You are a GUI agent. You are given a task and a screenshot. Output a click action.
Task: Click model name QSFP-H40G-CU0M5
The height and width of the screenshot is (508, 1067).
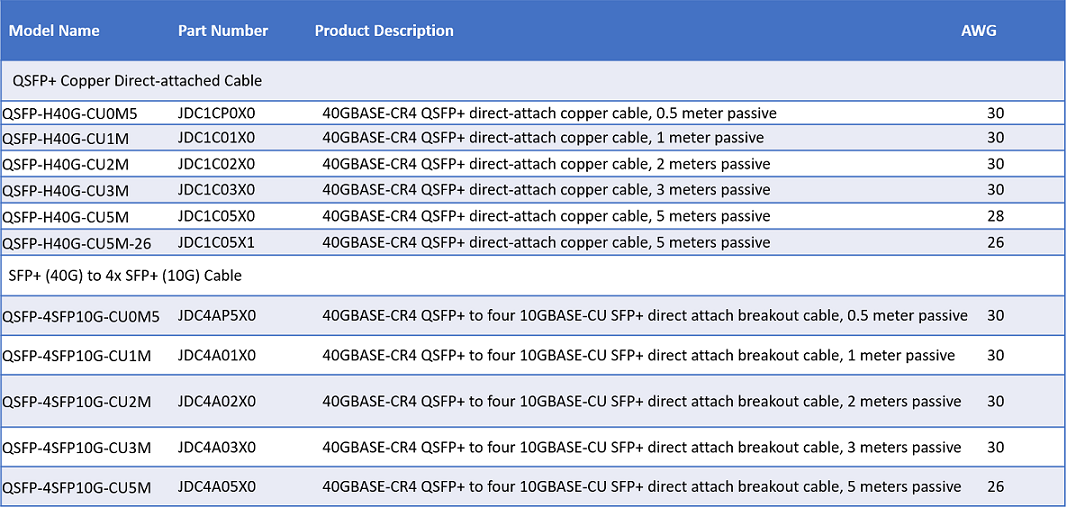tap(79, 112)
